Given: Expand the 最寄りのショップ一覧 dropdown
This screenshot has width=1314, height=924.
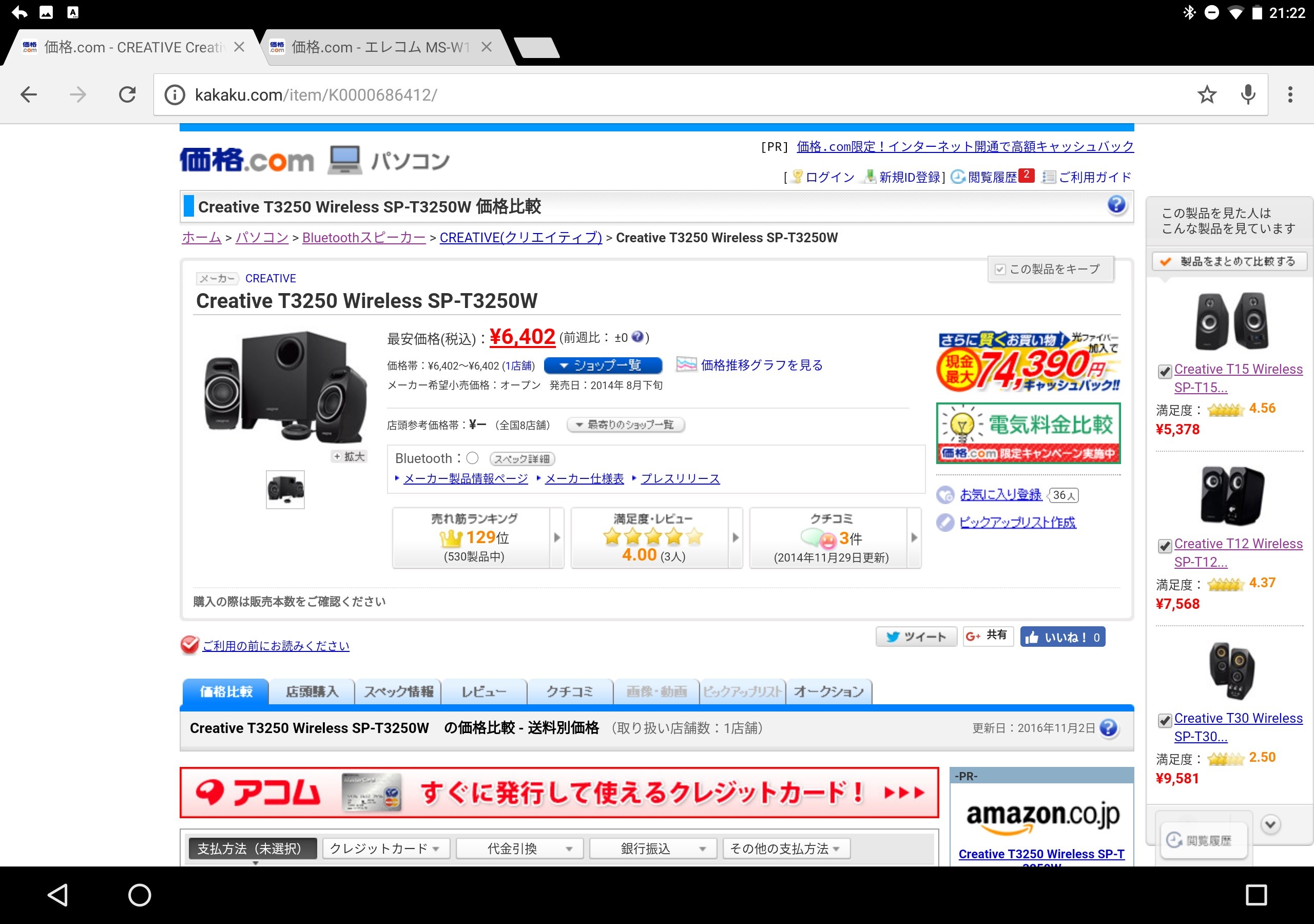Looking at the screenshot, I should [625, 425].
